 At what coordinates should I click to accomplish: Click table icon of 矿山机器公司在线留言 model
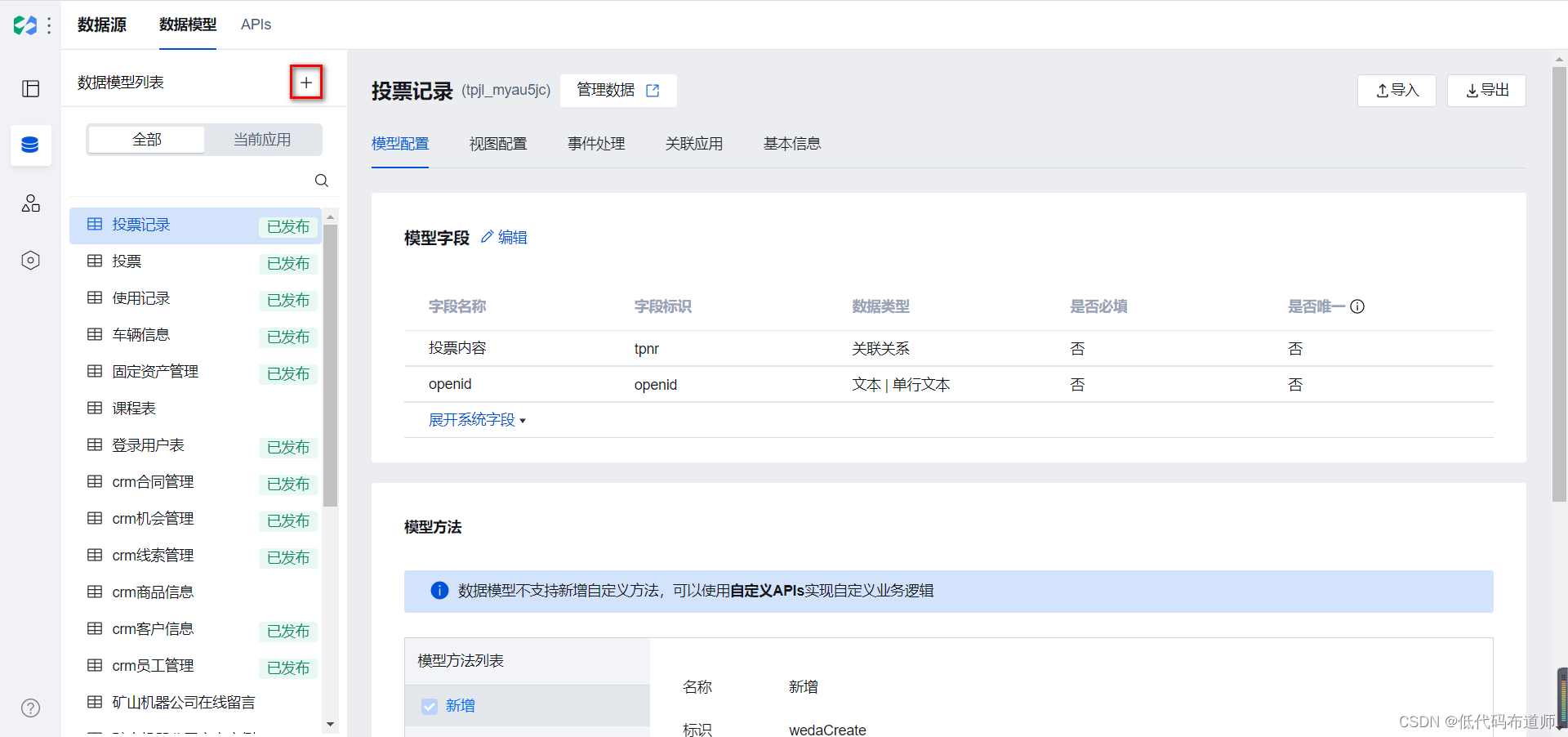tap(95, 702)
